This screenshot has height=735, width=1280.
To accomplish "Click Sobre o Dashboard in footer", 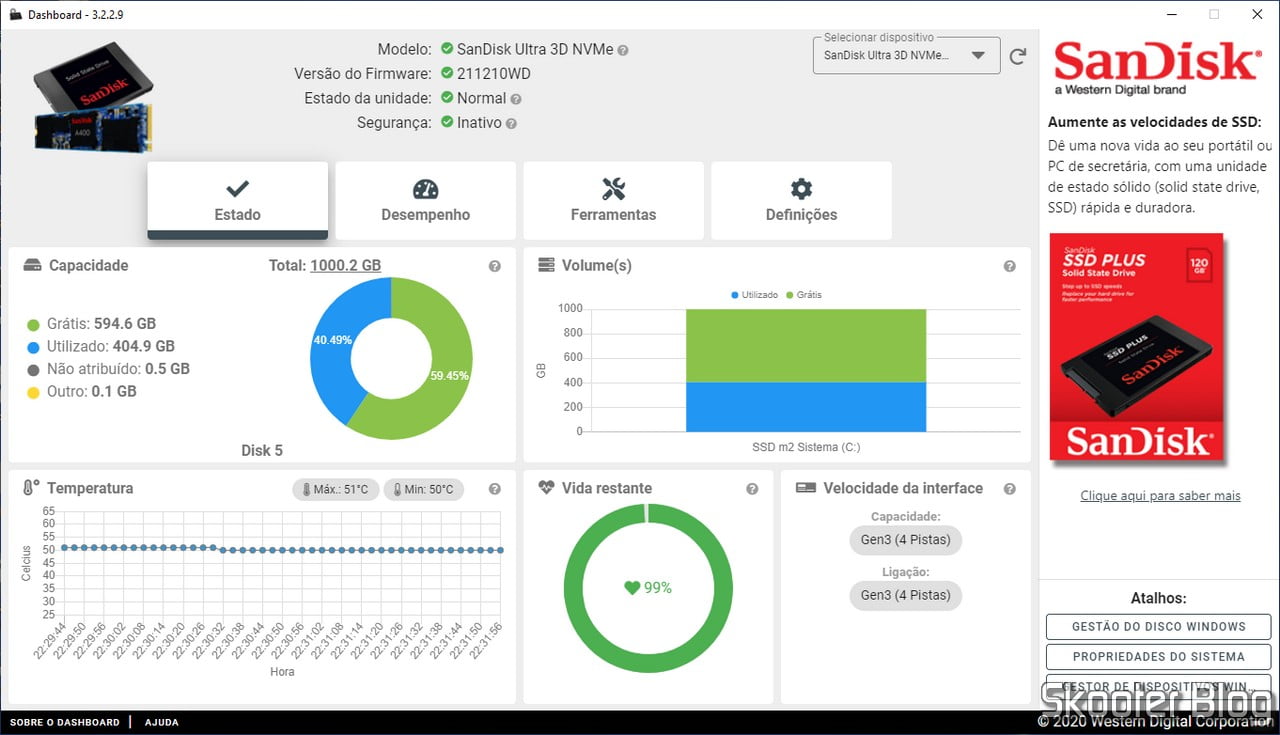I will point(65,722).
